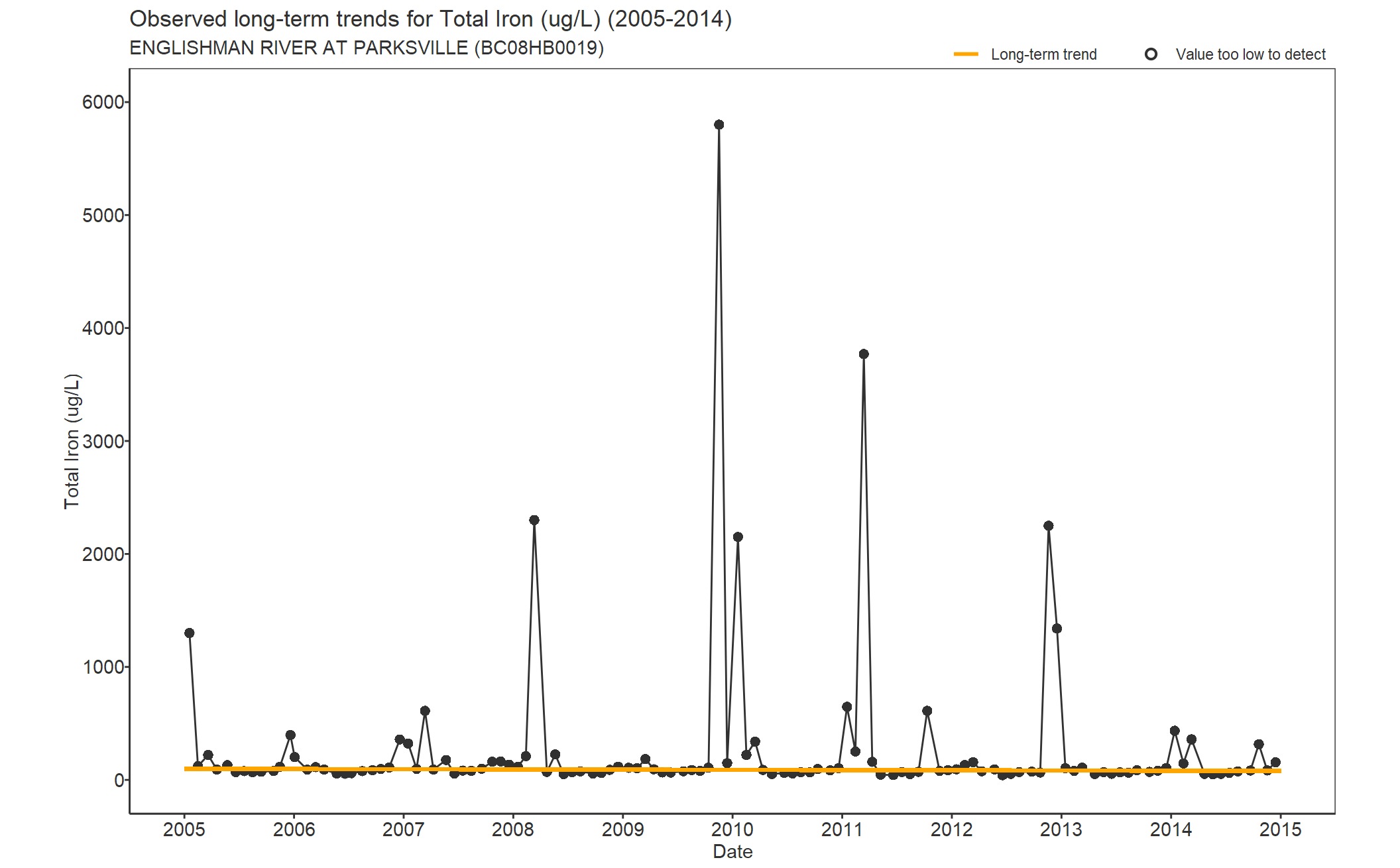Click the x-axis label 2006
This screenshot has width=1400, height=868.
click(x=294, y=830)
